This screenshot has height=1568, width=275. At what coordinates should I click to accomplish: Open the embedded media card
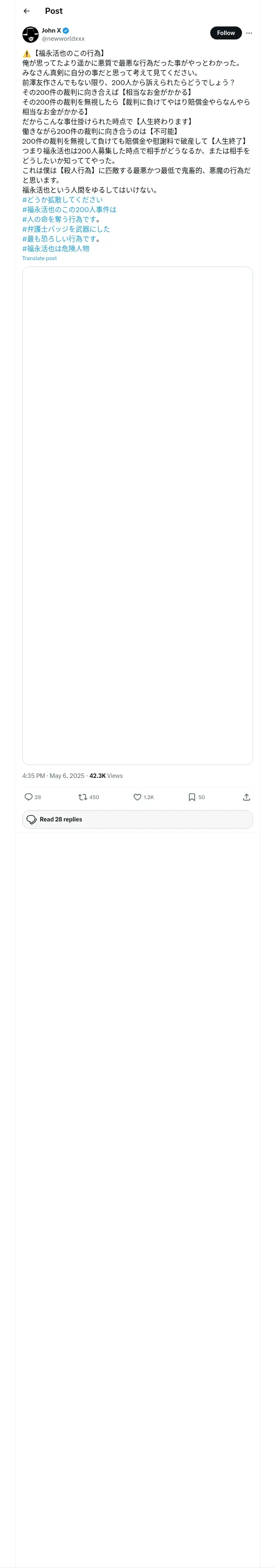(137, 515)
